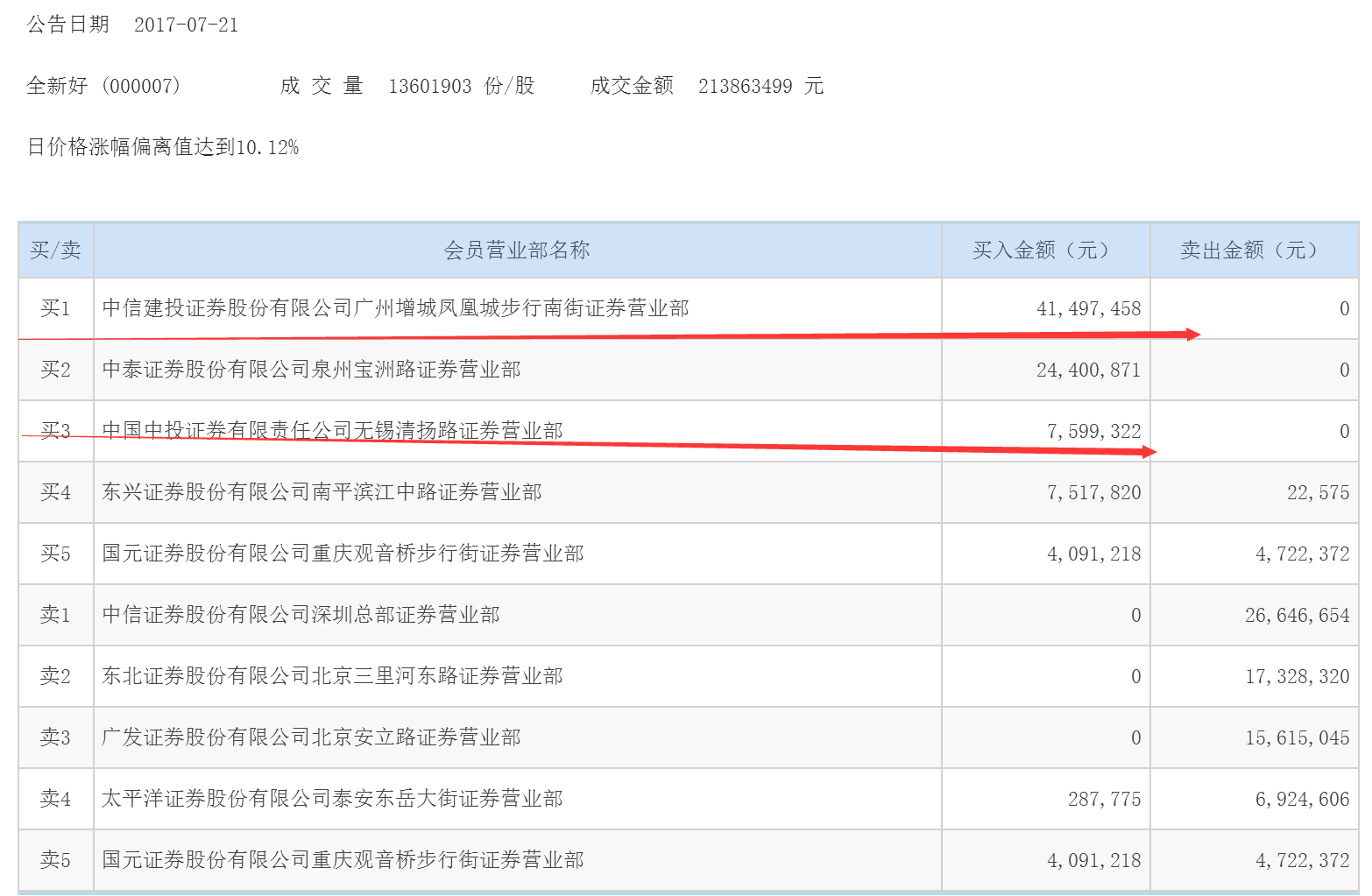
Task: Select the 卖4 row label
Action: click(55, 799)
